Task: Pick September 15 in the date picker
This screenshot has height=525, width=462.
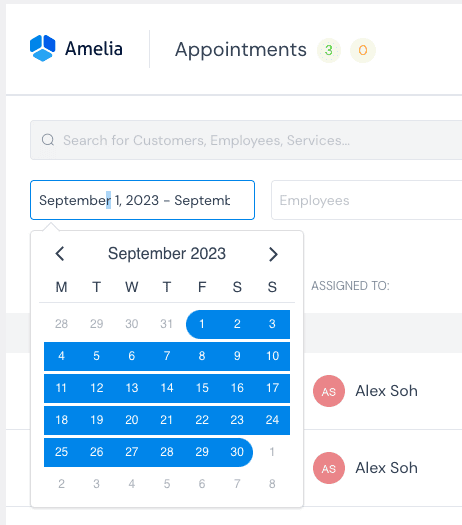Action: [202, 388]
